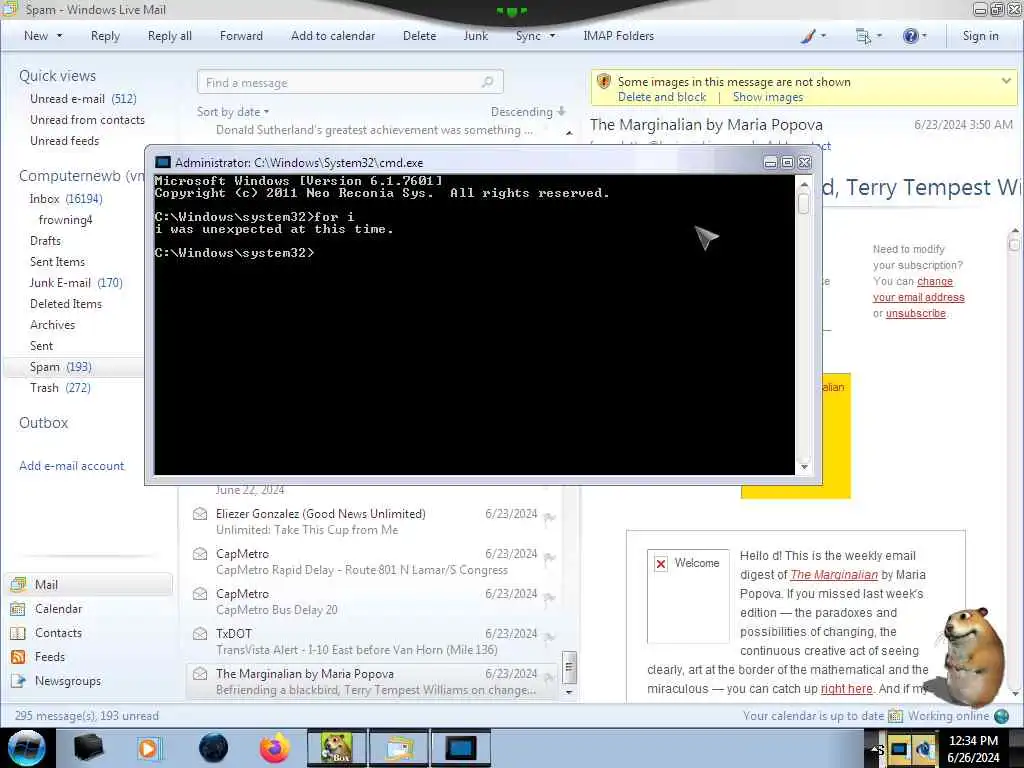Image resolution: width=1024 pixels, height=768 pixels.
Task: Click the Box hamster taskbar icon
Action: pyautogui.click(x=337, y=748)
